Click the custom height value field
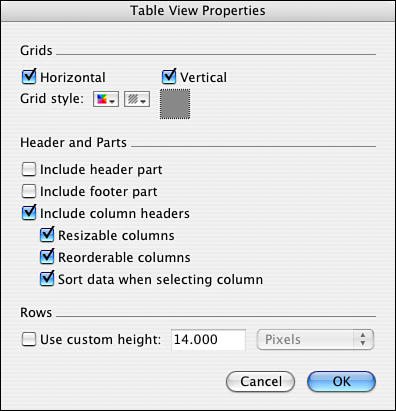This screenshot has height=411, width=396. tap(208, 340)
